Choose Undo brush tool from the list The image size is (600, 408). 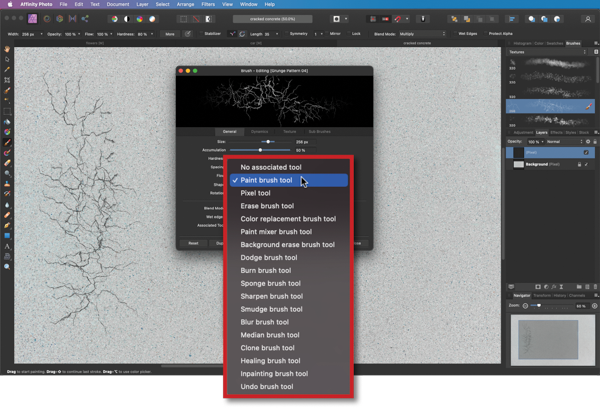(289, 387)
